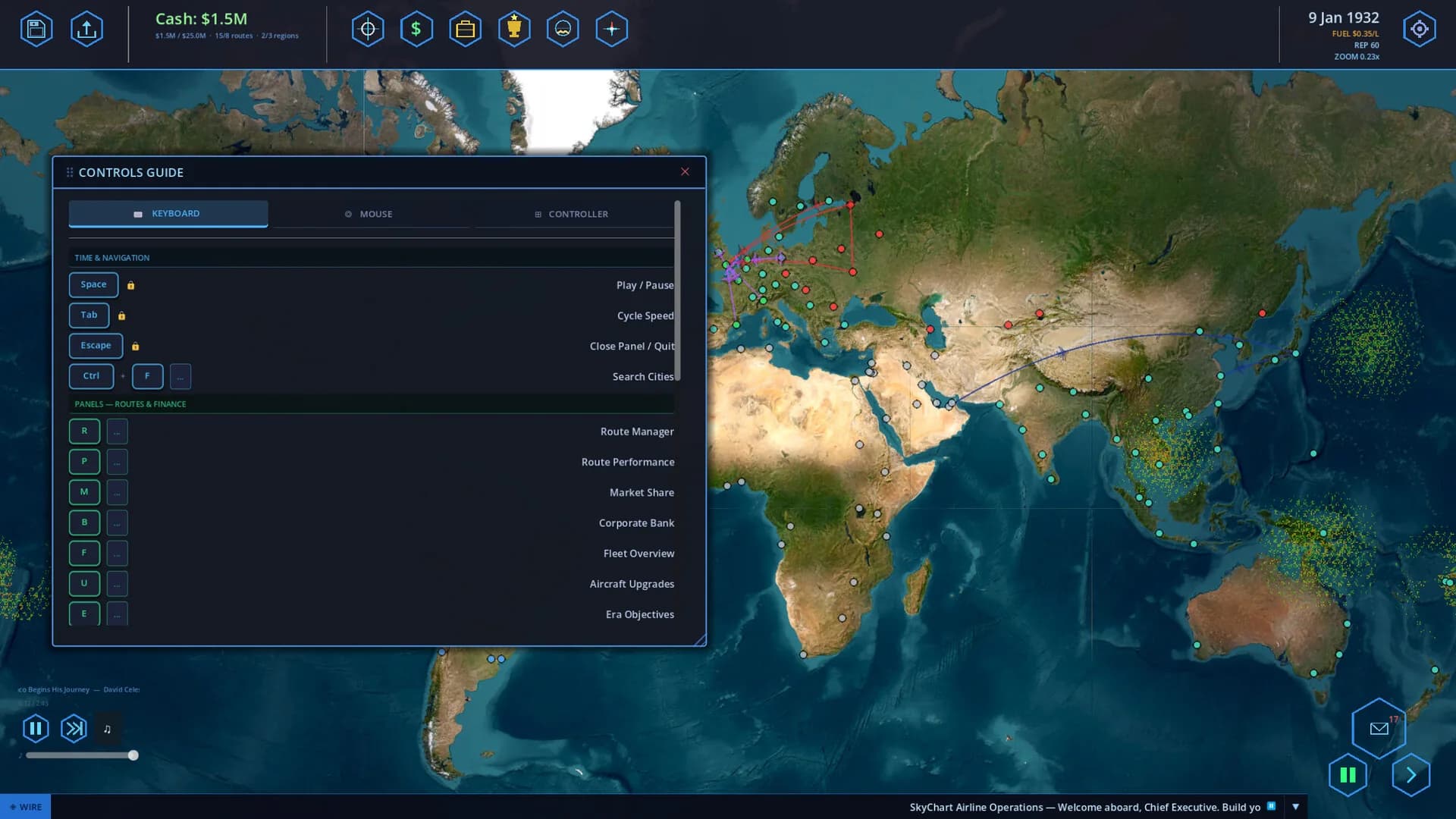The width and height of the screenshot is (1456, 819).
Task: Expand the news ticker dropdown arrow
Action: [x=1295, y=807]
